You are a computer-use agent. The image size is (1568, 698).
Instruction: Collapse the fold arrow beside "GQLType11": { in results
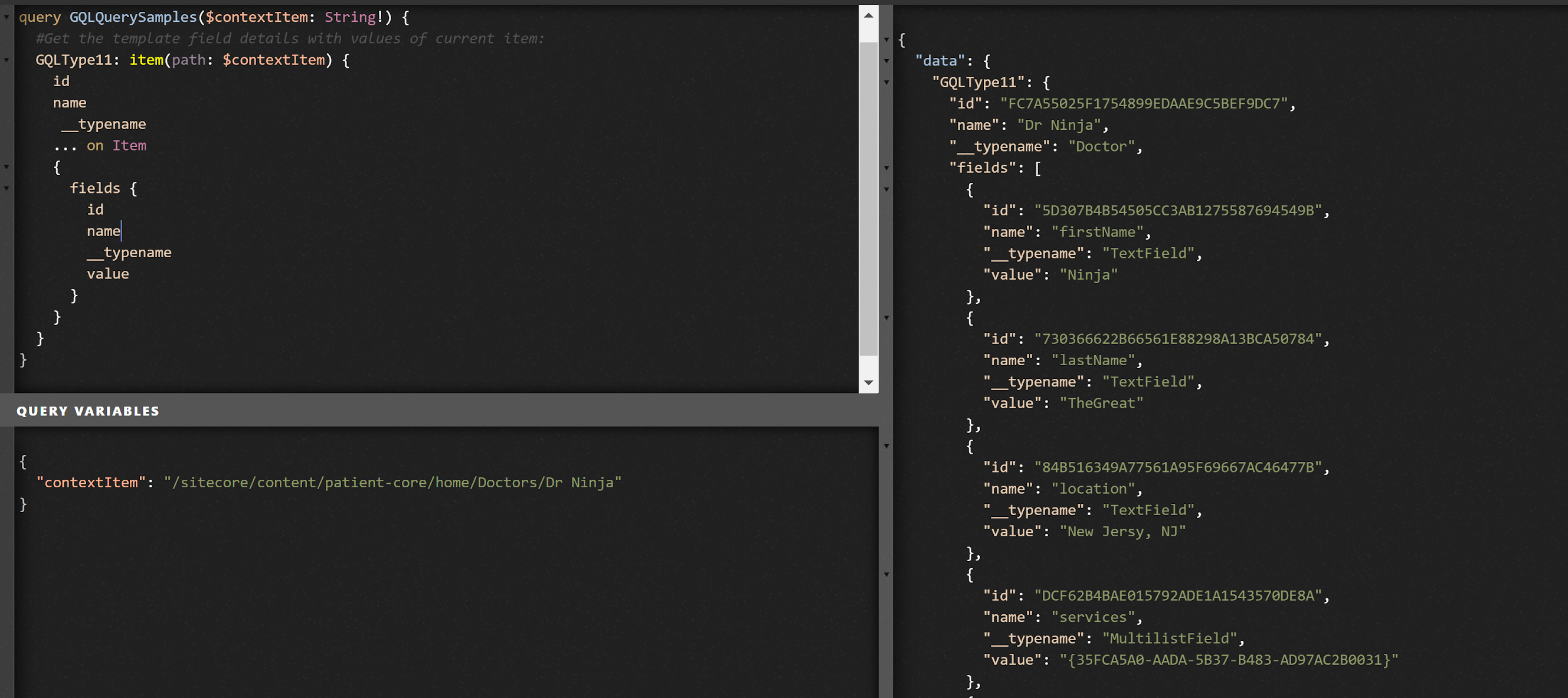point(886,82)
